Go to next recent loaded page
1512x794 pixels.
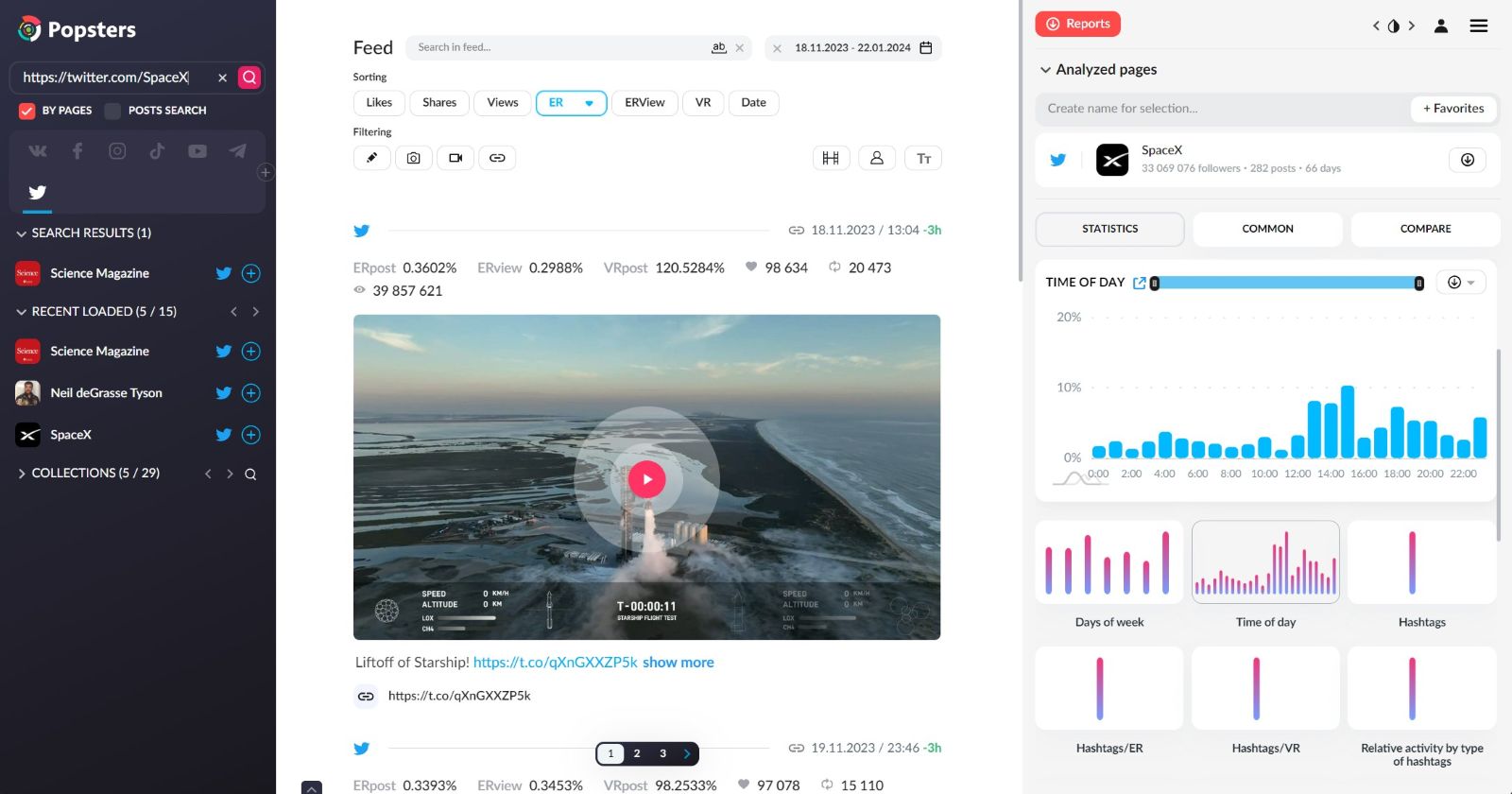pos(255,312)
